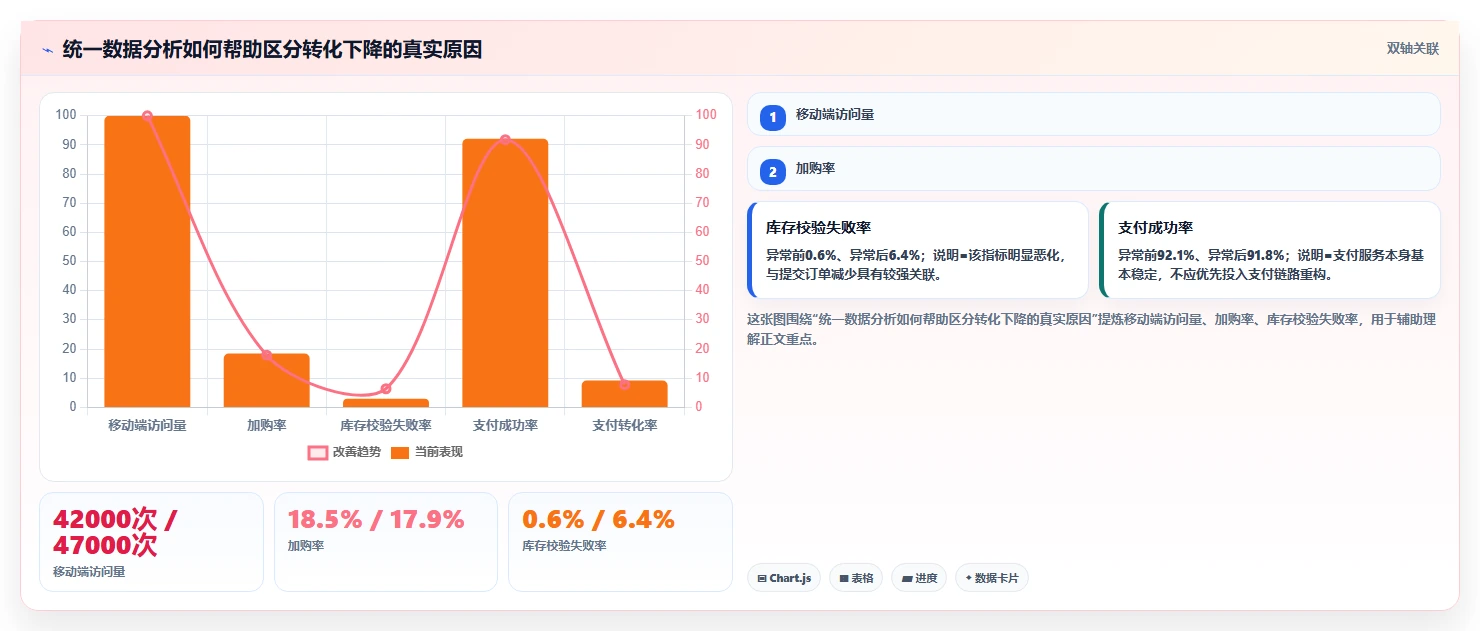Click the blue number 1 badge

coord(773,117)
